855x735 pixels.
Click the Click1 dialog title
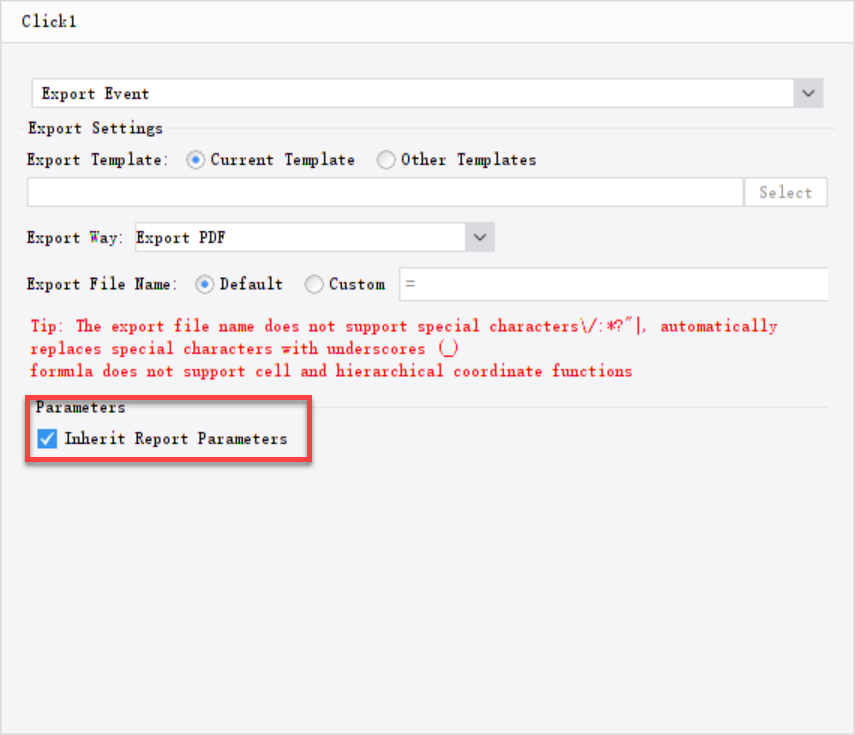[48, 20]
